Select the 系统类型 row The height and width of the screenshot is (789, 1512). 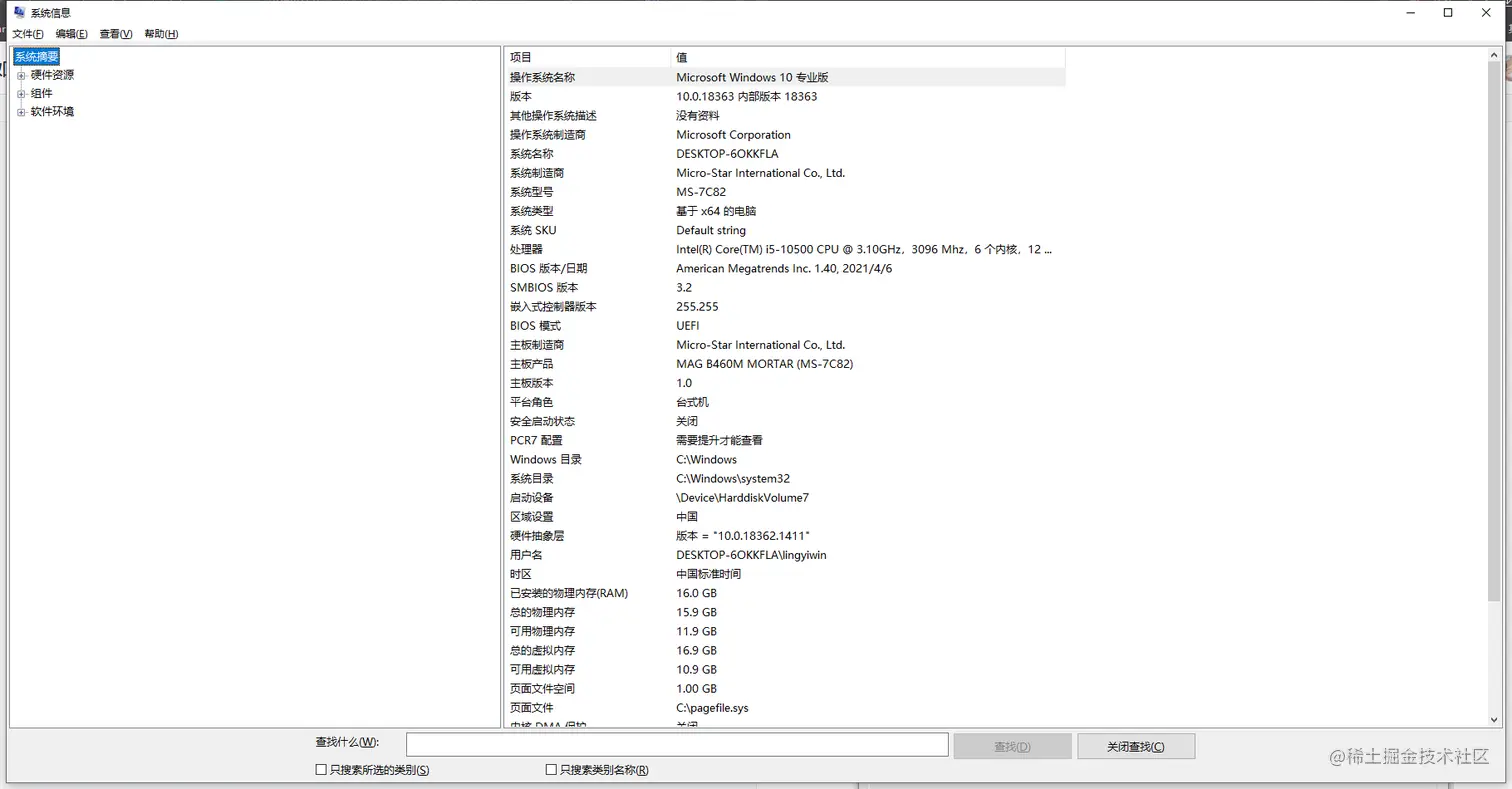pyautogui.click(x=785, y=211)
